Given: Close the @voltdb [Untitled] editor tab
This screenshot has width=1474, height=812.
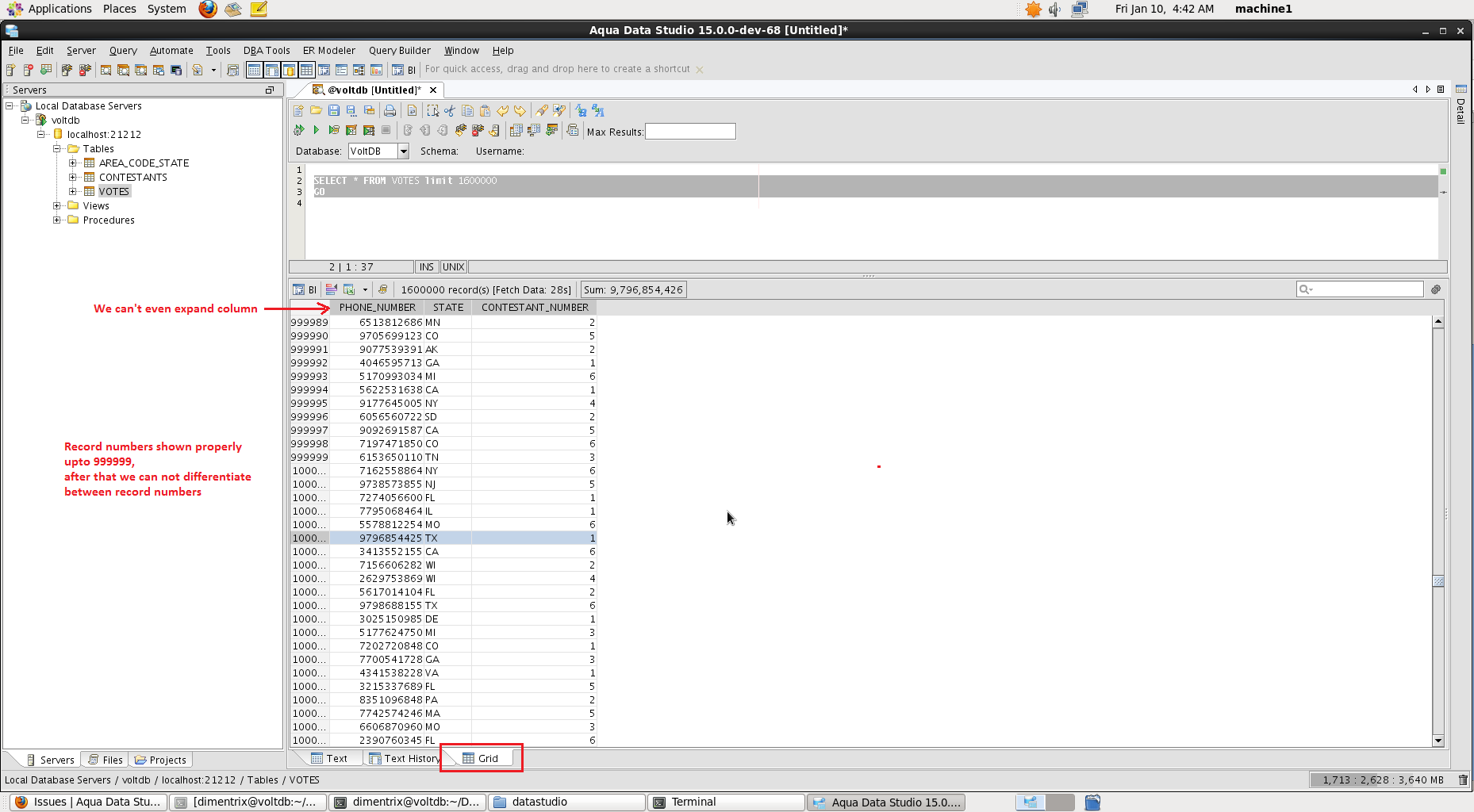Looking at the screenshot, I should click(433, 90).
